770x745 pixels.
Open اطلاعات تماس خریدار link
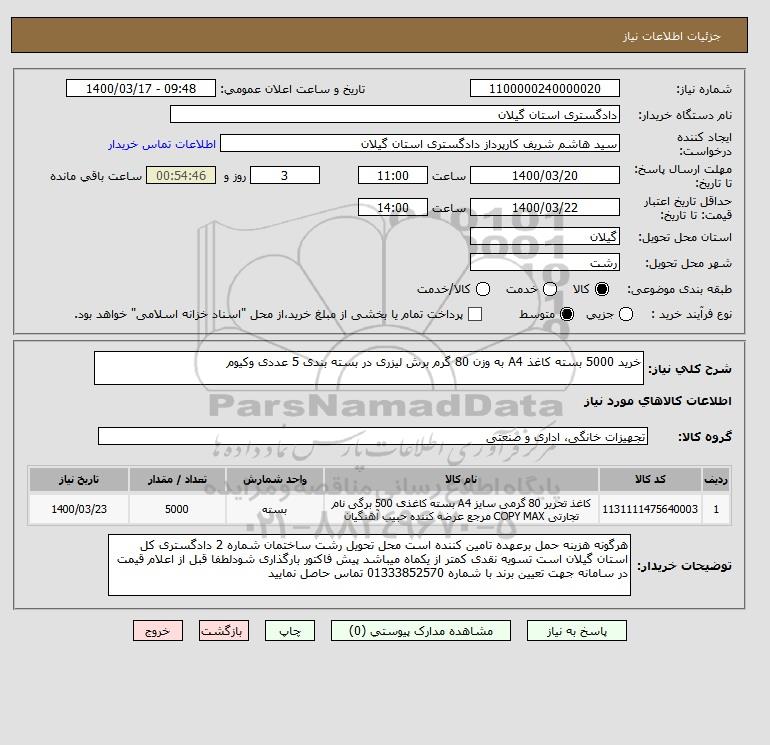coord(162,144)
